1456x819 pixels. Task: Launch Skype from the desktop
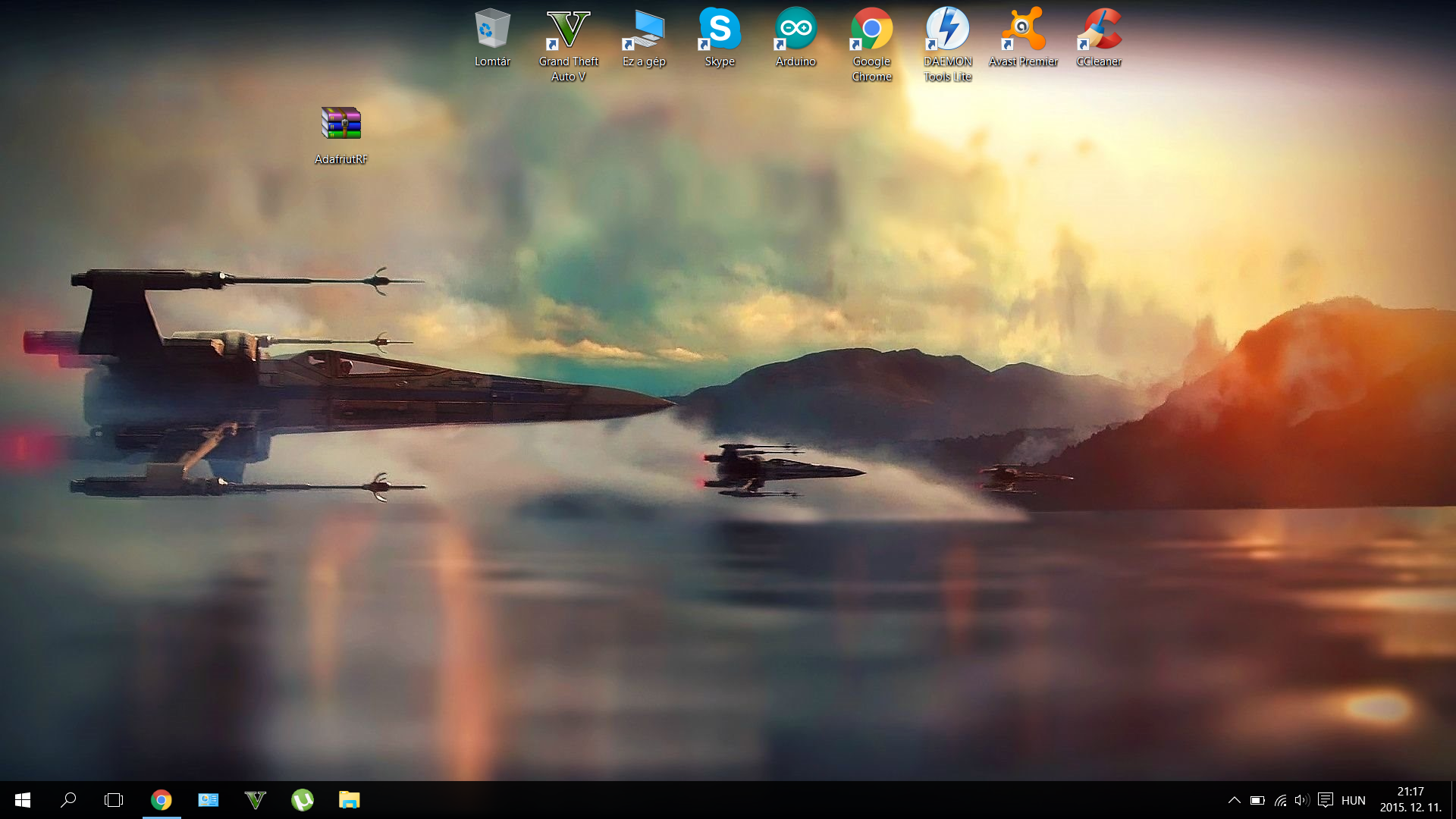720,38
